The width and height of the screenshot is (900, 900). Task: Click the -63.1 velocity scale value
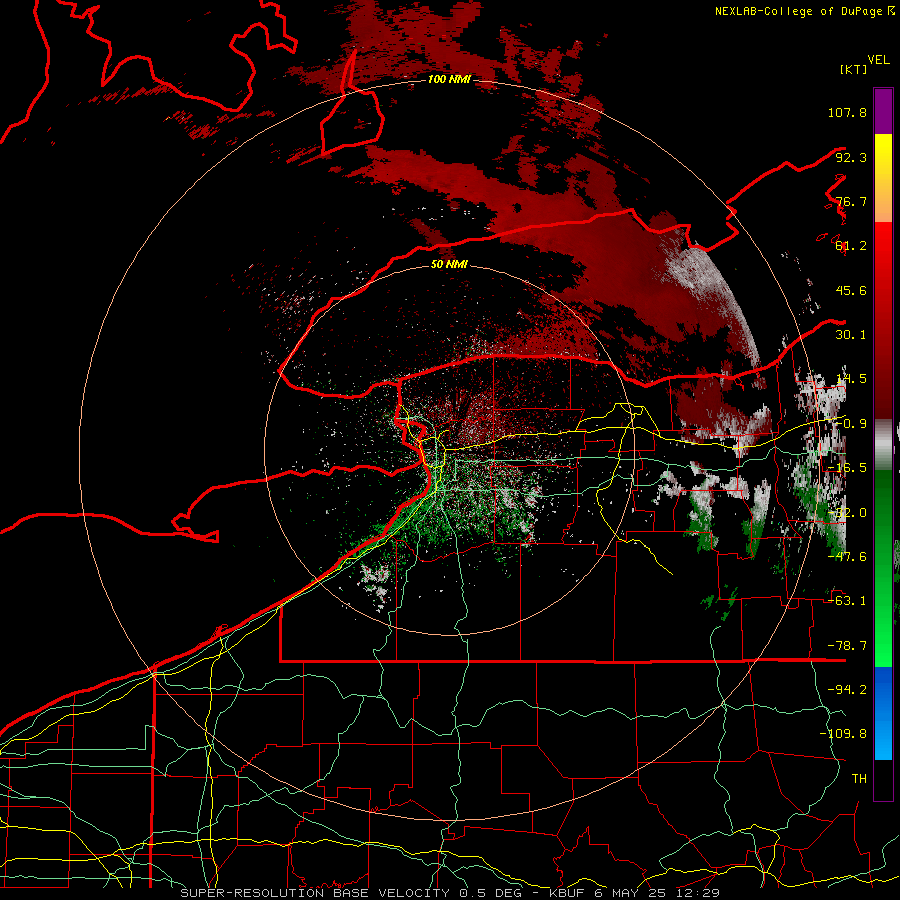tap(847, 601)
